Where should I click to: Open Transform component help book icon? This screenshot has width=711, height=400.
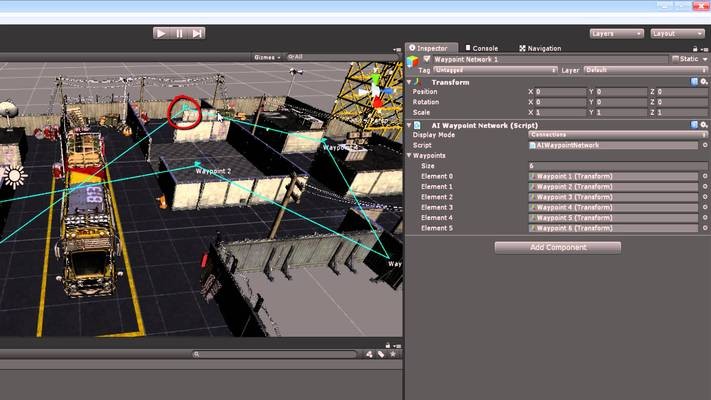692,81
